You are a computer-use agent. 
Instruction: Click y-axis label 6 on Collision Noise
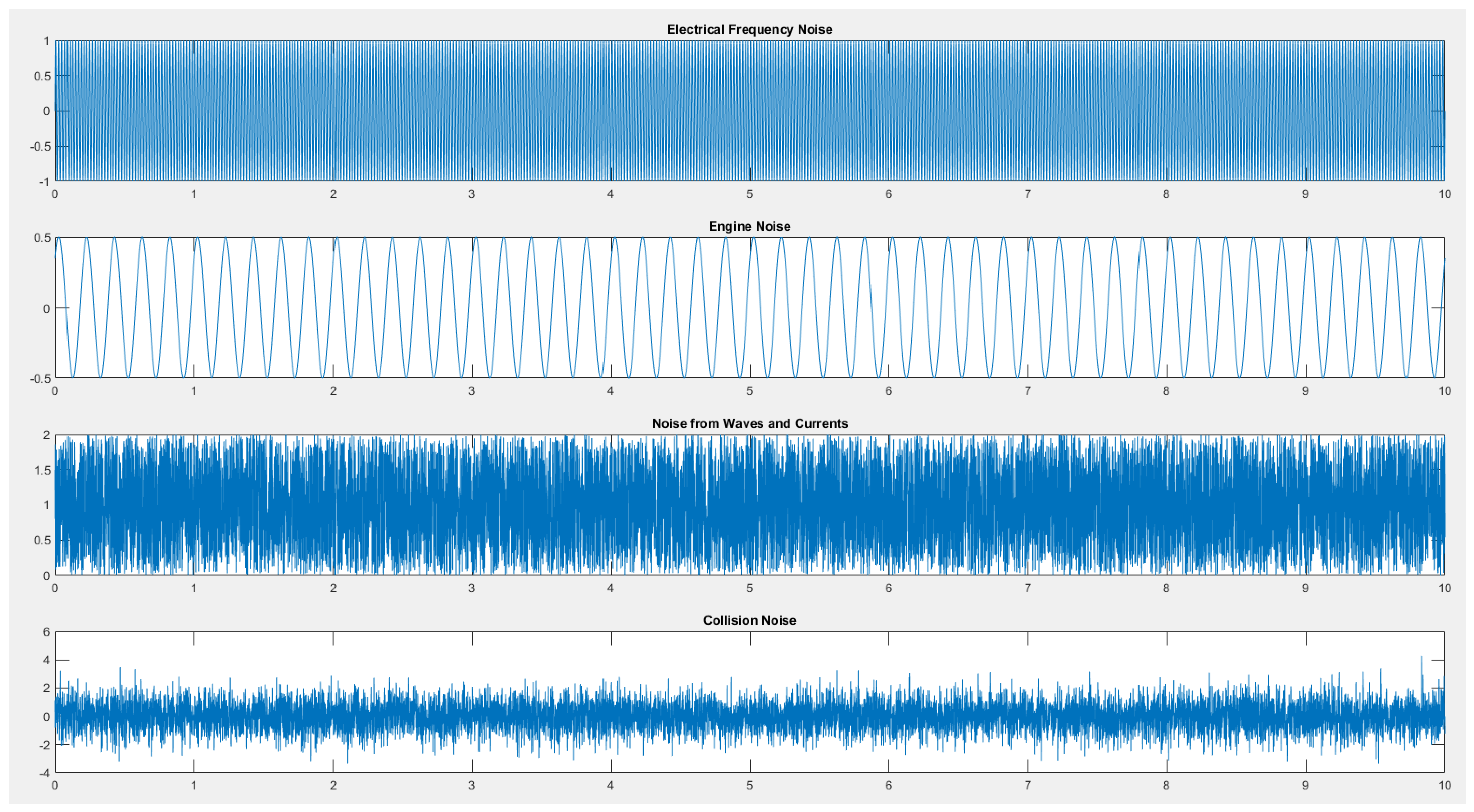coord(47,632)
